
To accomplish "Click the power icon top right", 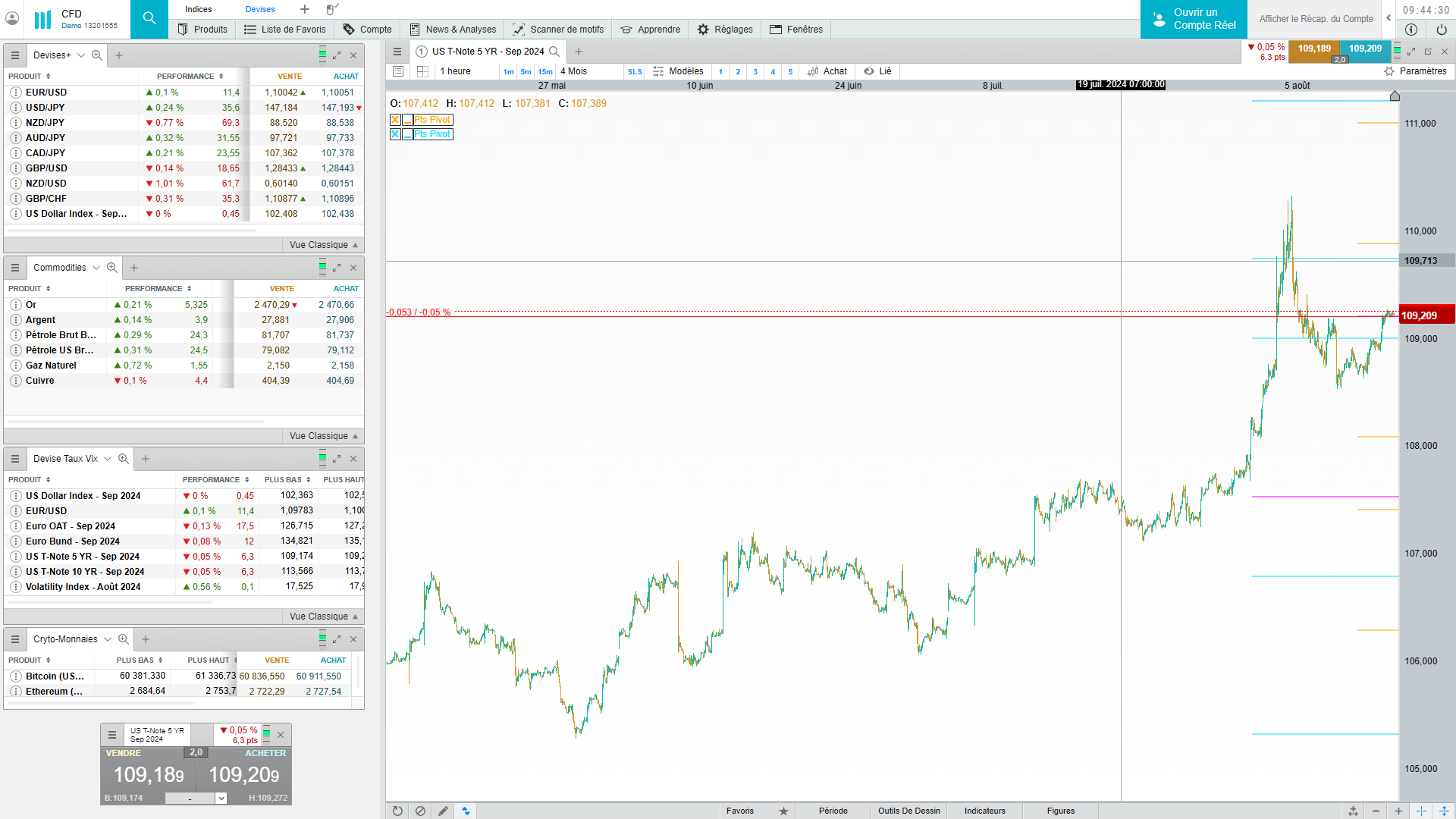I will click(x=1441, y=30).
